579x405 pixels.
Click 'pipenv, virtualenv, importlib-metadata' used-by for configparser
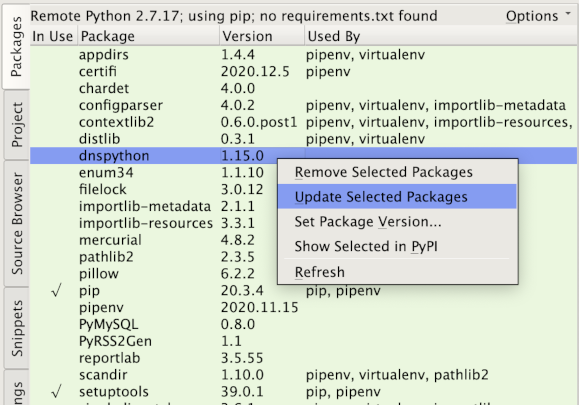pos(436,105)
